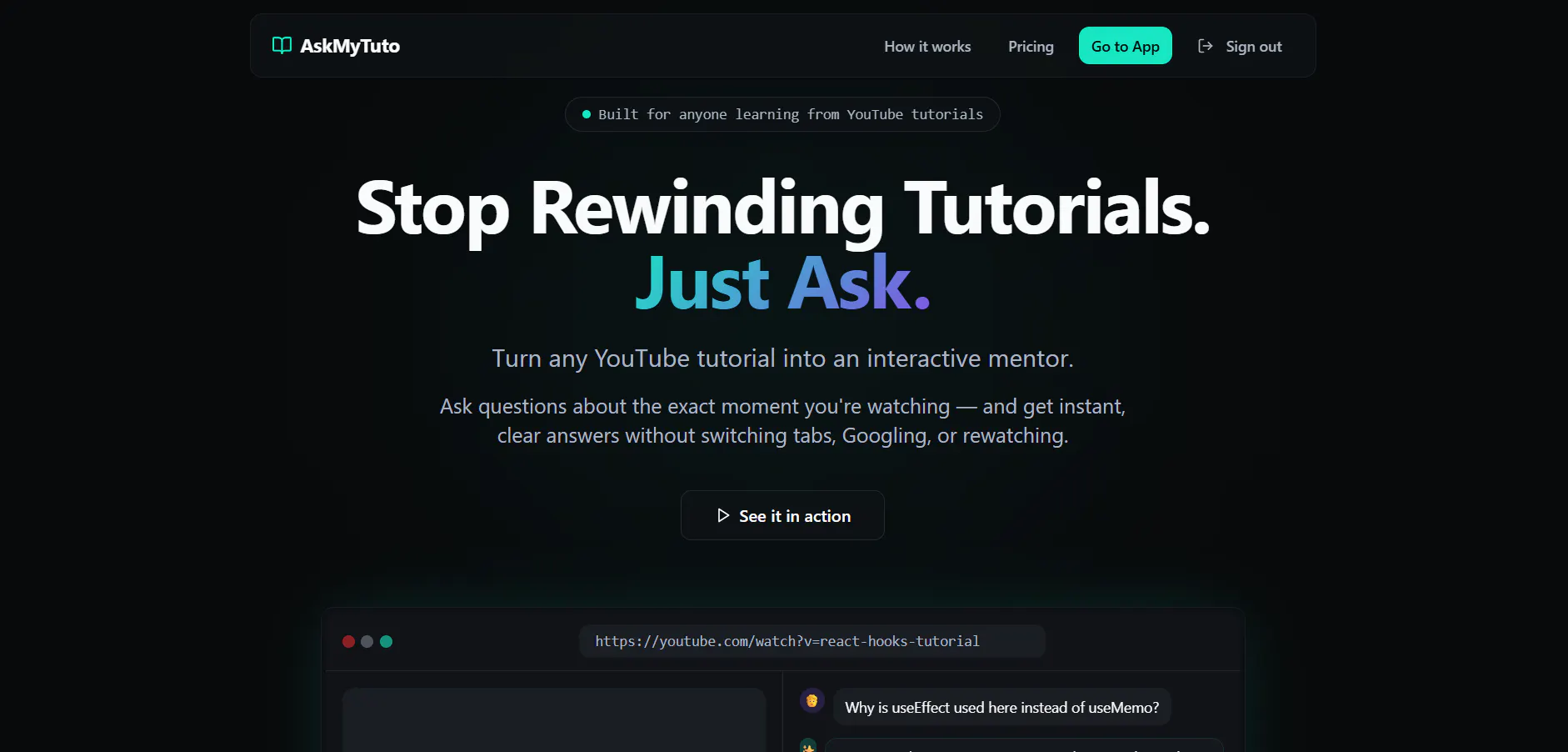This screenshot has width=1568, height=752.
Task: Click the play triangle icon beside See it in action
Action: click(x=723, y=515)
